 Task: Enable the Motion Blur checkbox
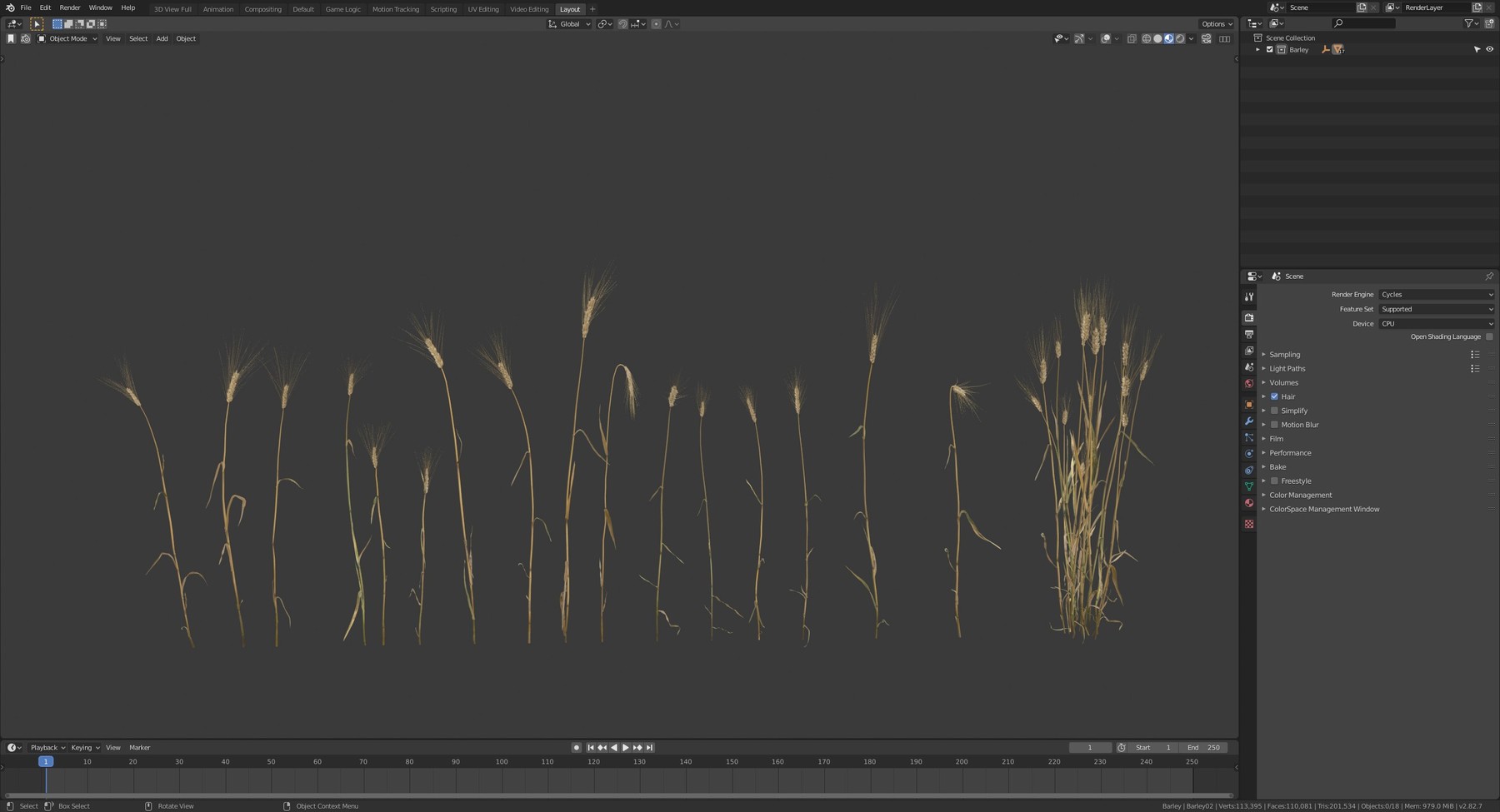1274,425
